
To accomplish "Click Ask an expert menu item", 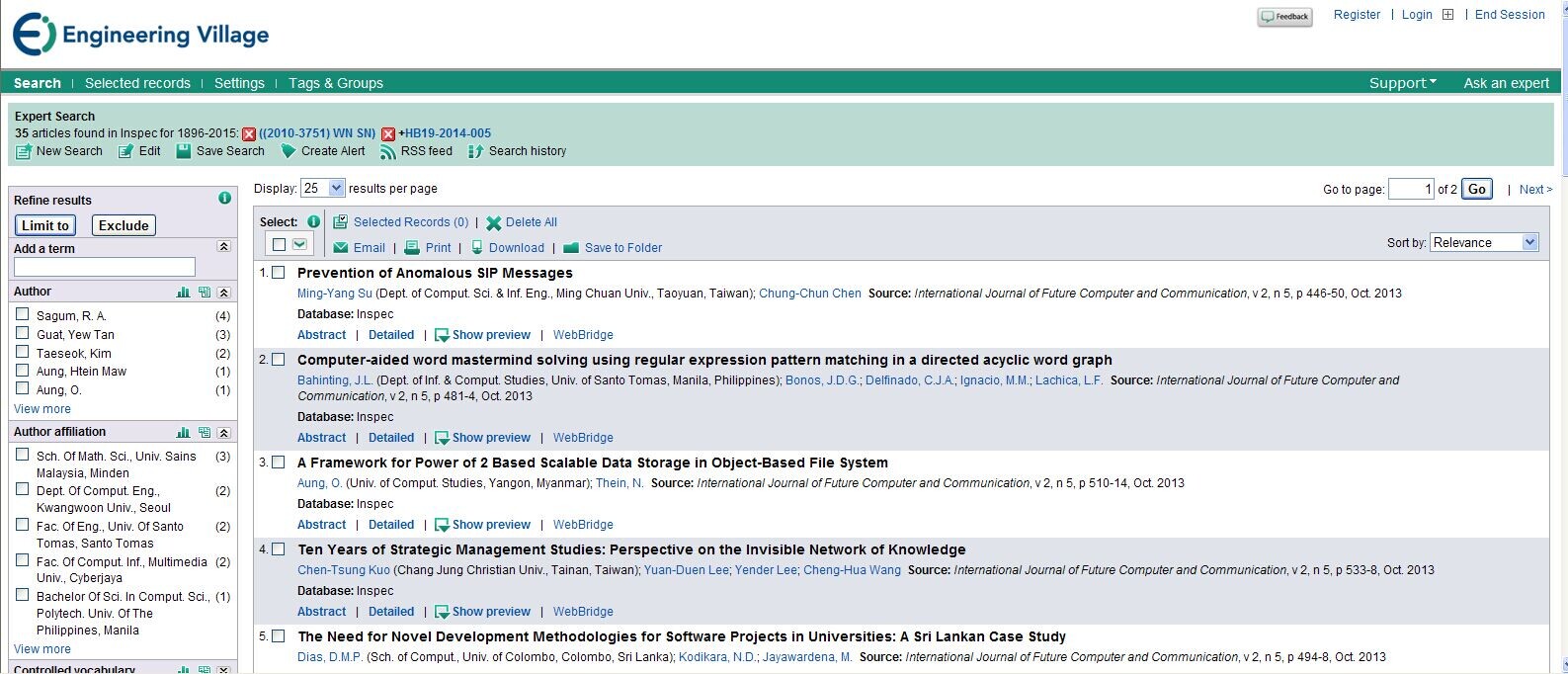I will click(x=1507, y=83).
